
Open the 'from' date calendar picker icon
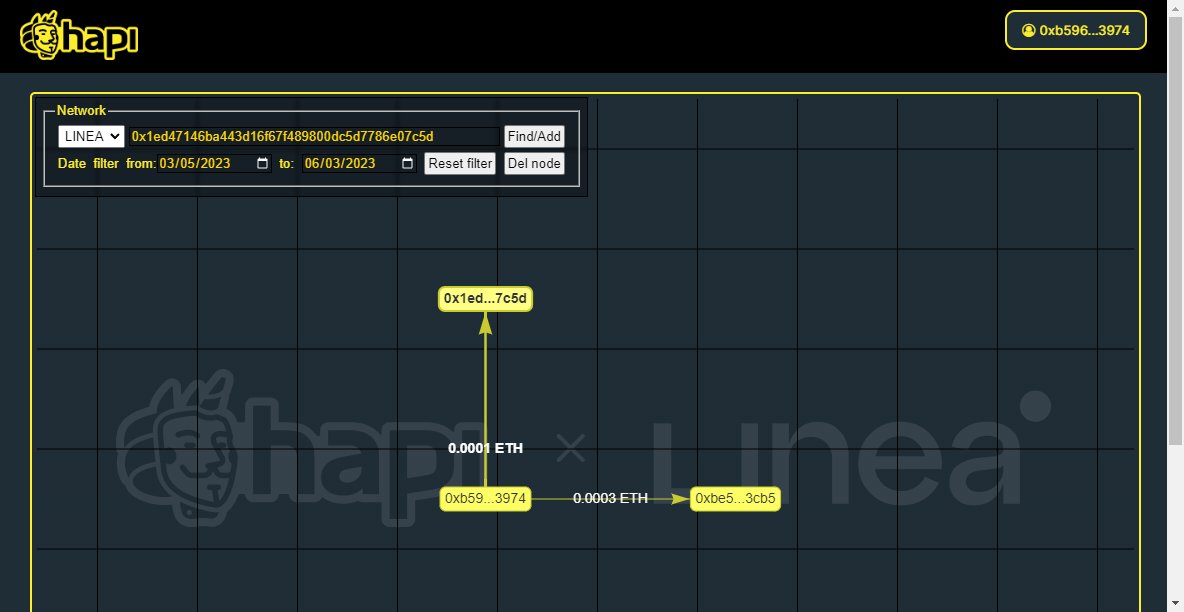263,163
